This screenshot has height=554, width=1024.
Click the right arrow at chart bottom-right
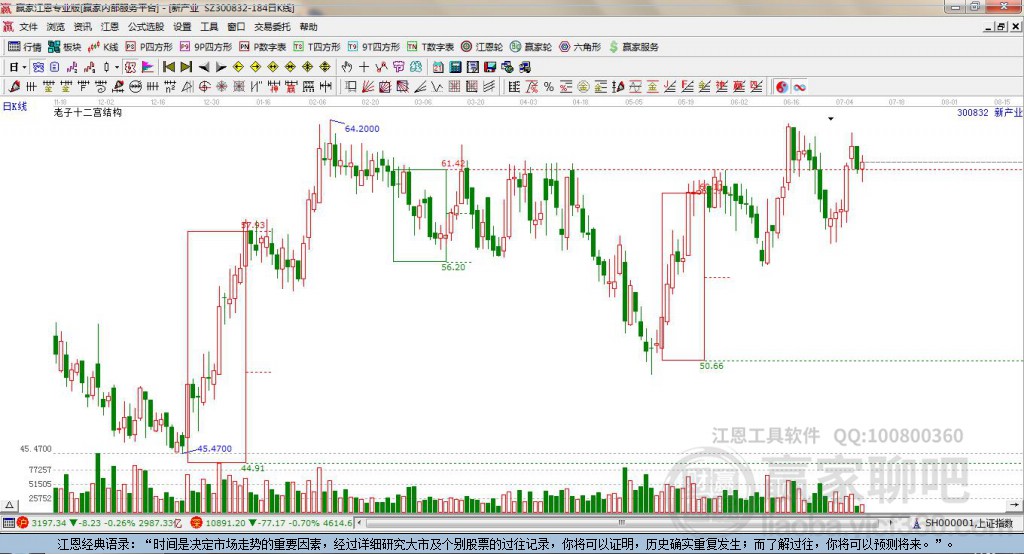point(1015,505)
